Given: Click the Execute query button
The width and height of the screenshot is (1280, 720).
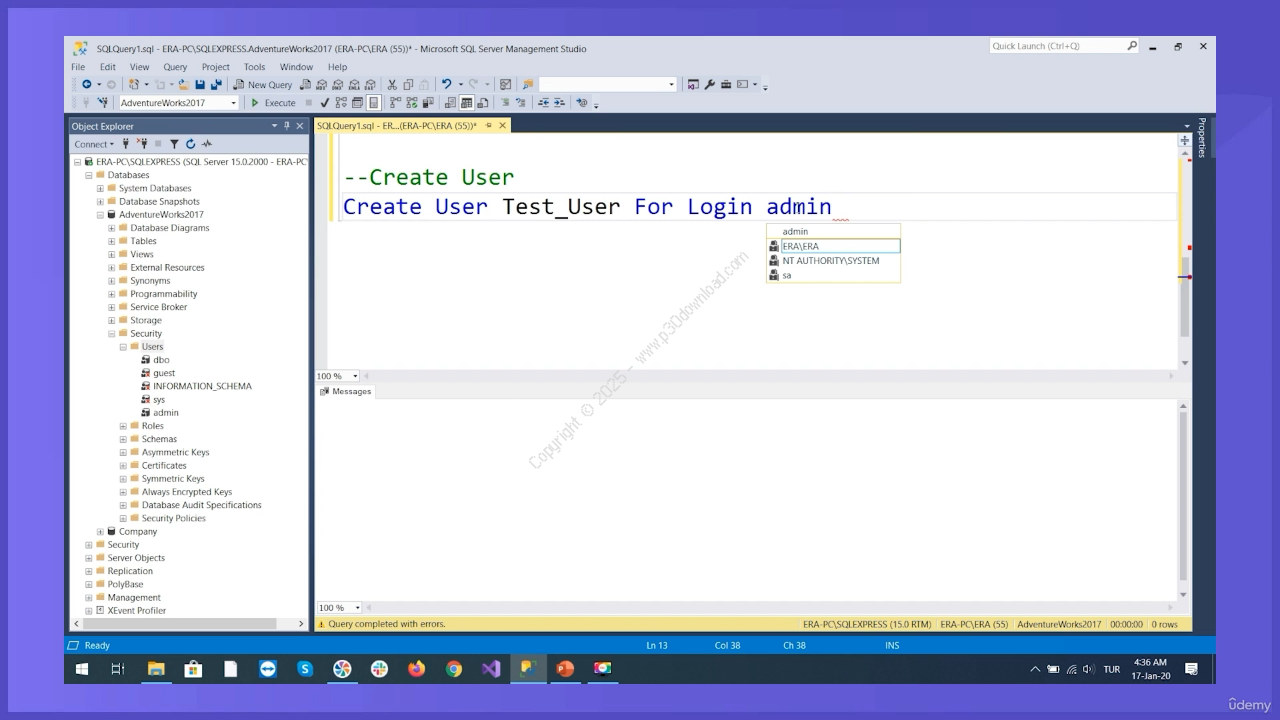Looking at the screenshot, I should click(273, 103).
